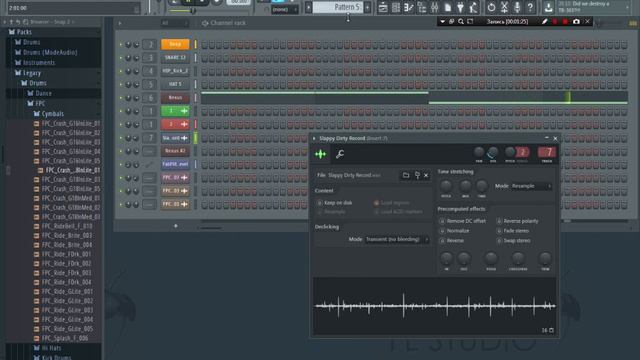Click the magnifier icon in recorder bar

click(461, 22)
